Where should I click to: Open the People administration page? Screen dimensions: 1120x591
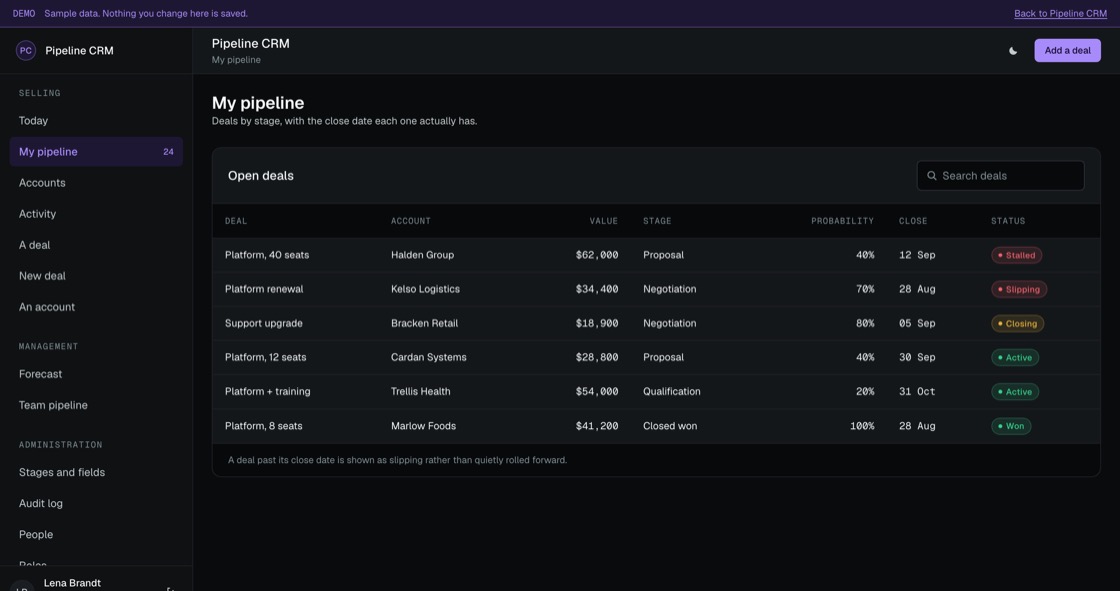click(96, 535)
